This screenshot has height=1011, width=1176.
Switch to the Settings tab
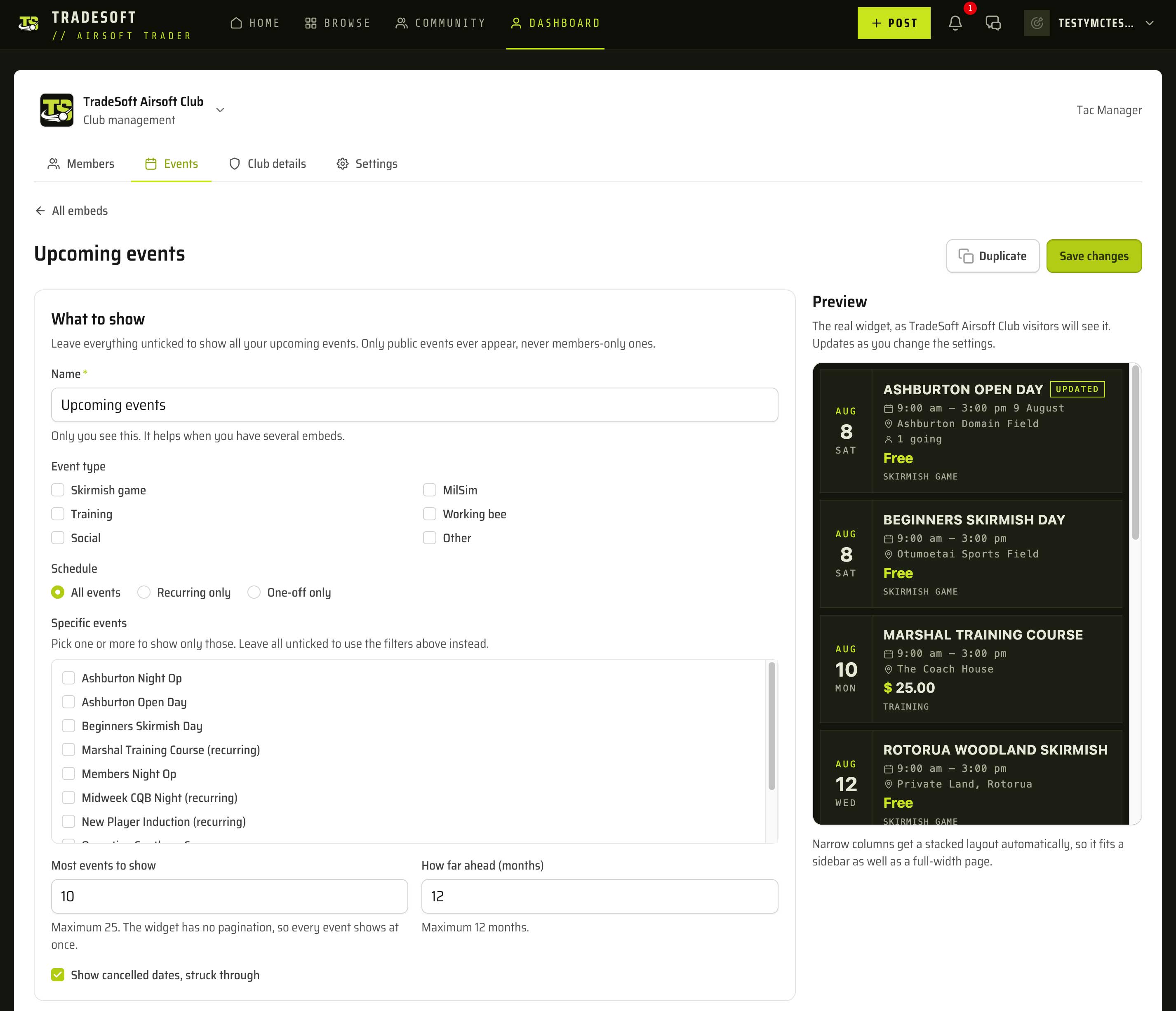click(367, 164)
